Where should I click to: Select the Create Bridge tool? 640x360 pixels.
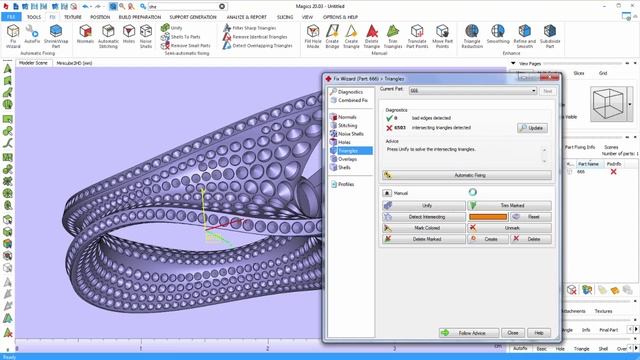pyautogui.click(x=332, y=36)
